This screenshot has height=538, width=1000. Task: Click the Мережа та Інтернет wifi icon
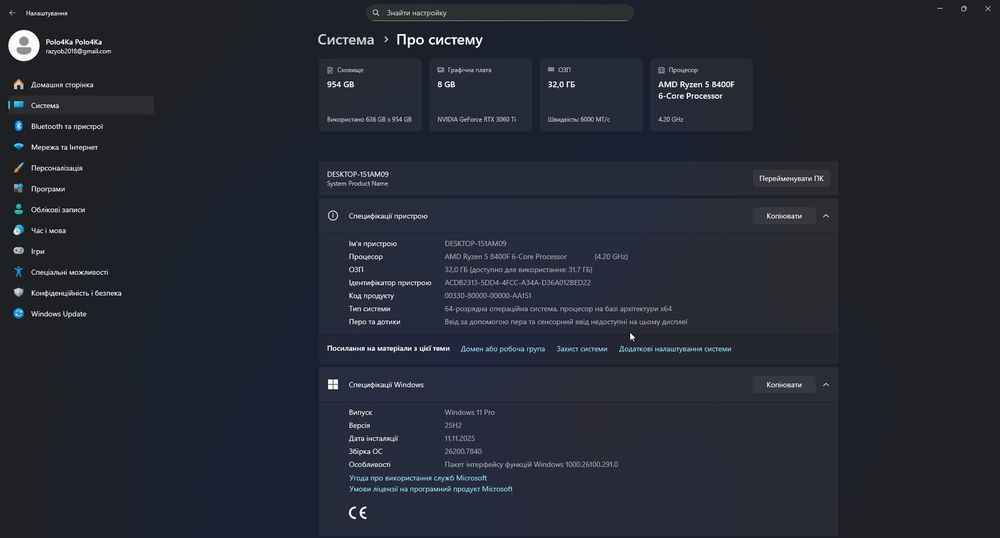19,147
